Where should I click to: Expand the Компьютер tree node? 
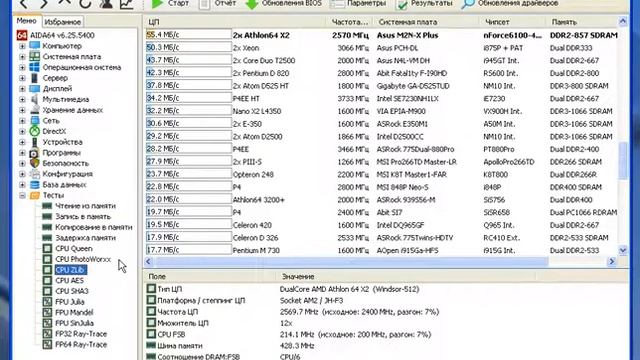click(x=22, y=46)
